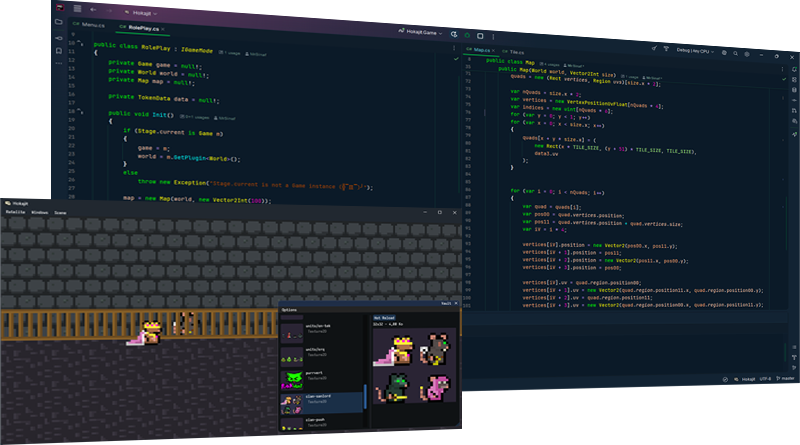Switch to the Menu.cs tab
Image resolution: width=800 pixels, height=445 pixels.
[x=90, y=24]
